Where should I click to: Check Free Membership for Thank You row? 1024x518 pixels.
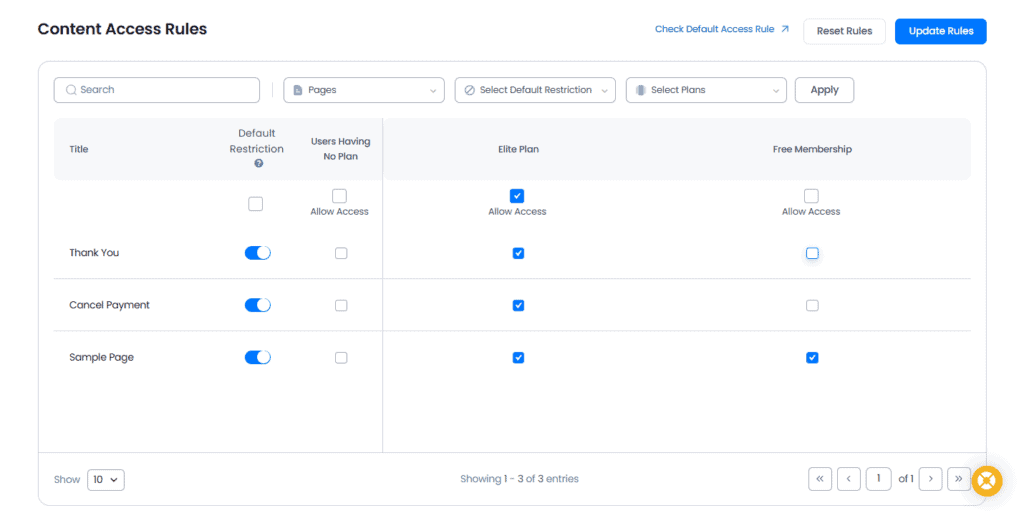(x=812, y=253)
